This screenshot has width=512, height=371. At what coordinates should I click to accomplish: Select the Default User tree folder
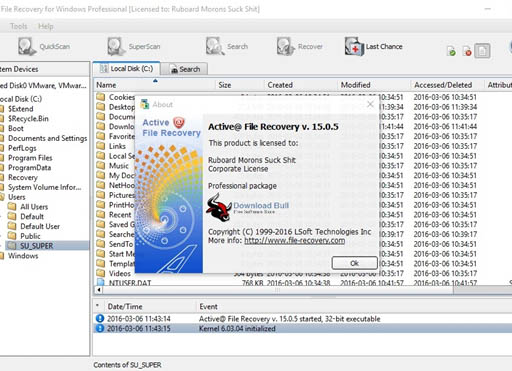(x=40, y=226)
